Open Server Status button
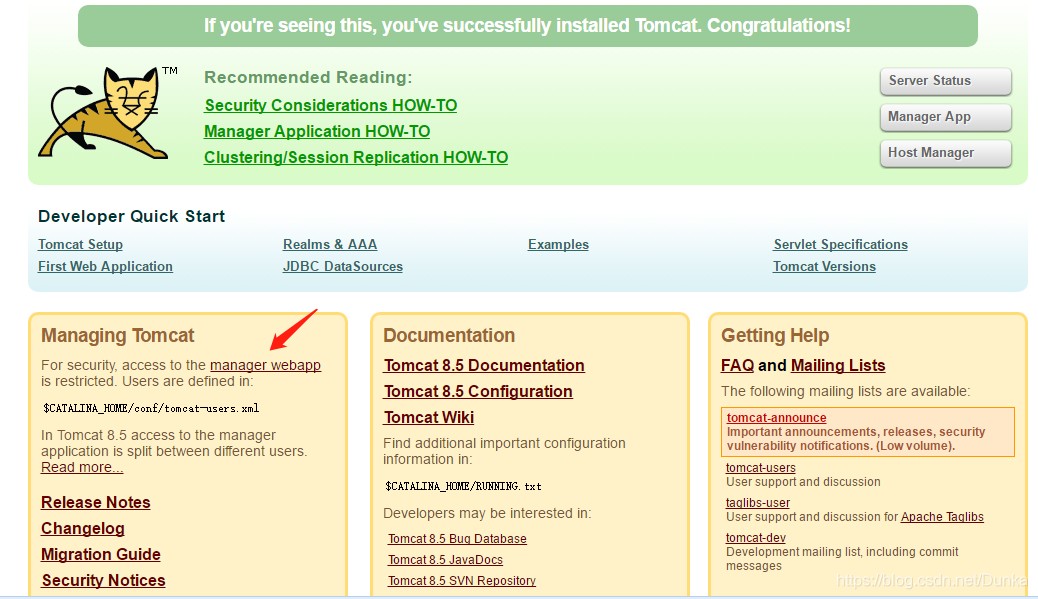 tap(945, 81)
